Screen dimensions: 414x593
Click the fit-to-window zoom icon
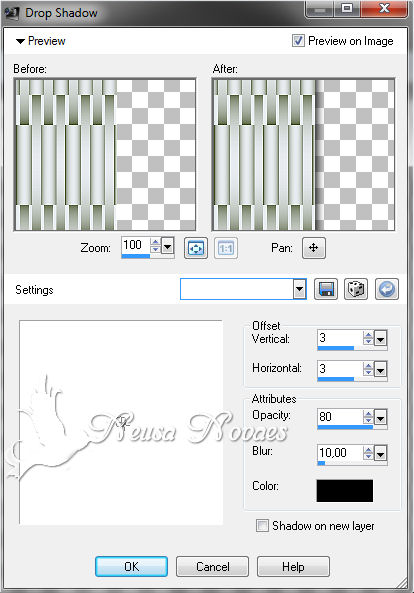point(195,248)
